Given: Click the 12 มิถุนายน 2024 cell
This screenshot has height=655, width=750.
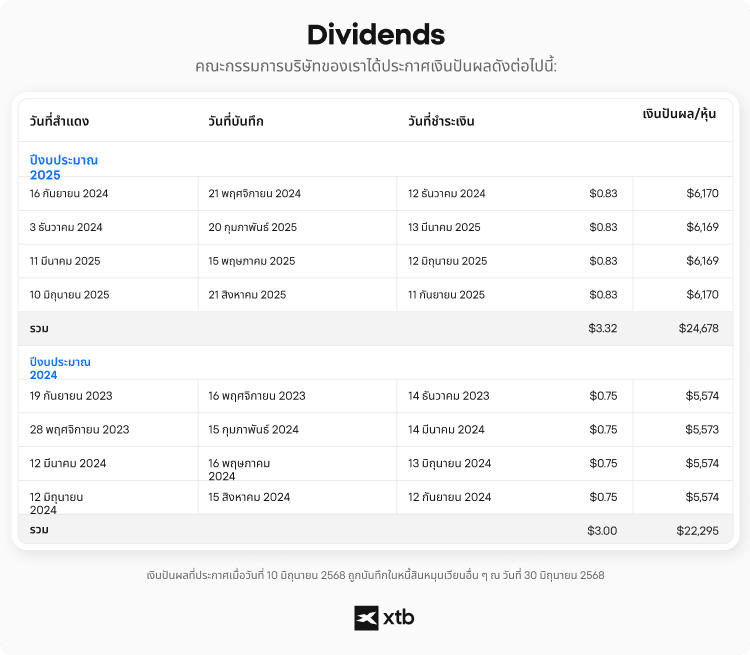Looking at the screenshot, I should click(56, 503).
